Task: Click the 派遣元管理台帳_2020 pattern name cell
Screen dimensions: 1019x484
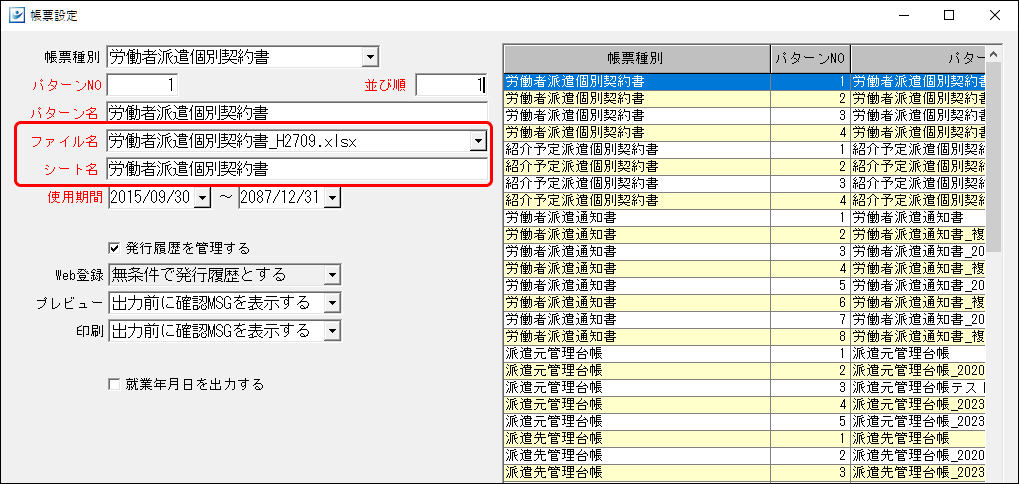Action: coord(918,370)
